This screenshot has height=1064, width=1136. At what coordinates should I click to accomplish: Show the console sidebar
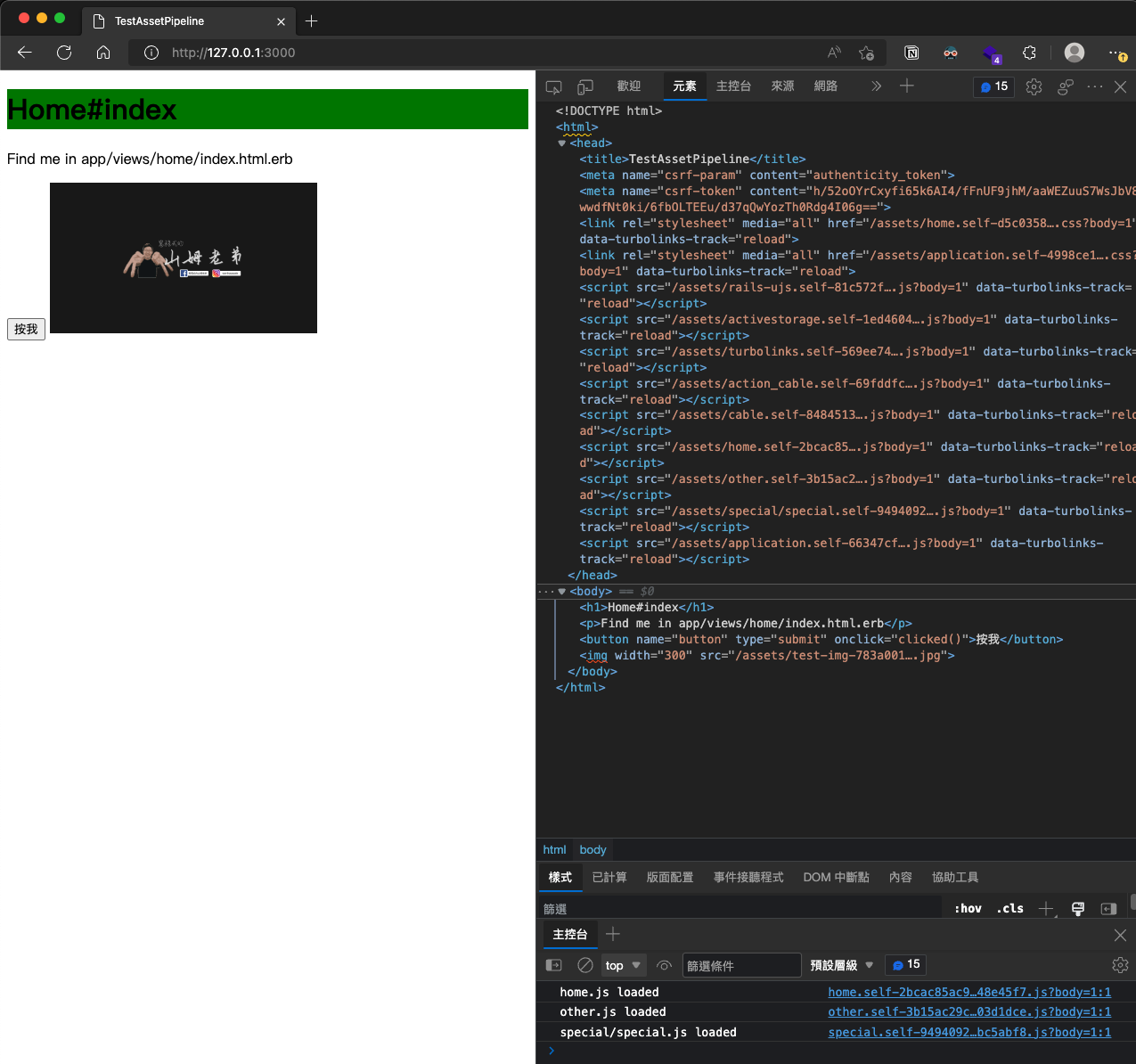pyautogui.click(x=553, y=965)
